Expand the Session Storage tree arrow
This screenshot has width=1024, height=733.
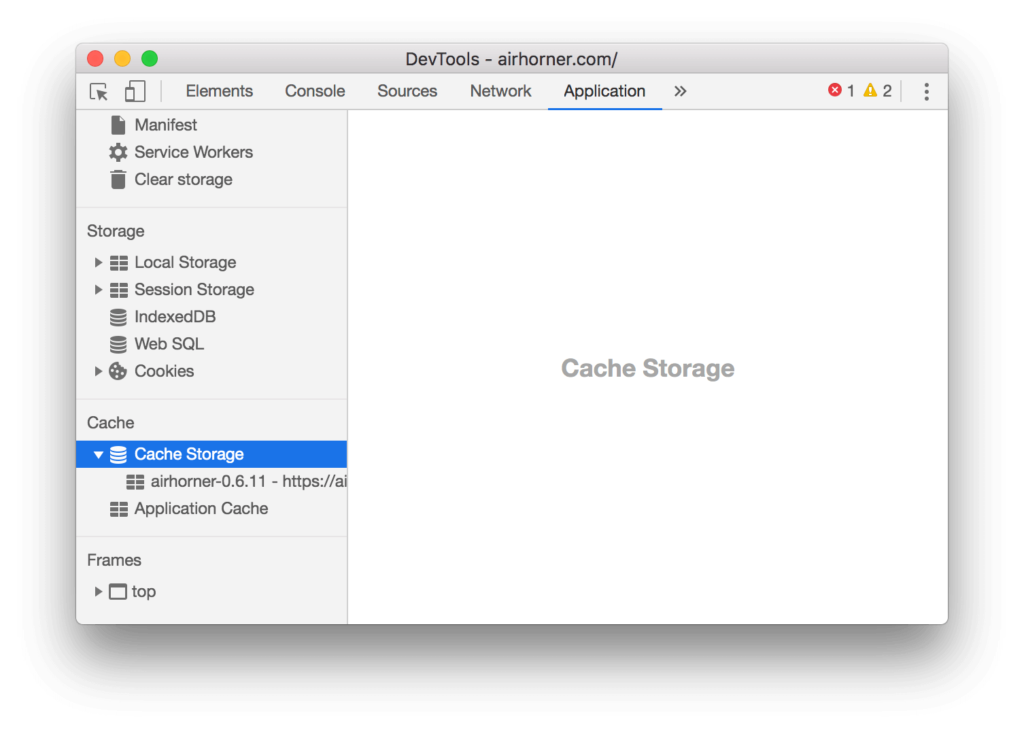(x=98, y=289)
